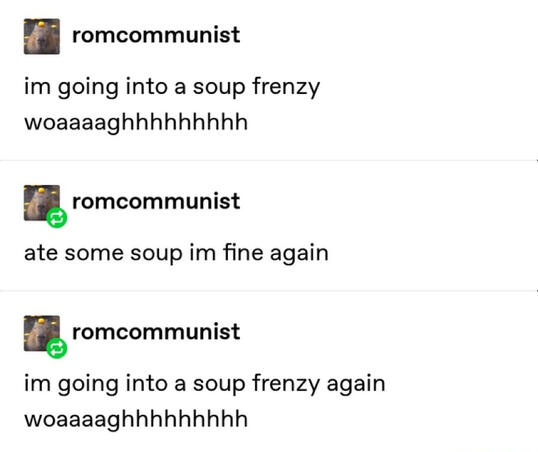
Task: Select the romcommunist username above 'ate some soup'
Action: click(x=156, y=201)
